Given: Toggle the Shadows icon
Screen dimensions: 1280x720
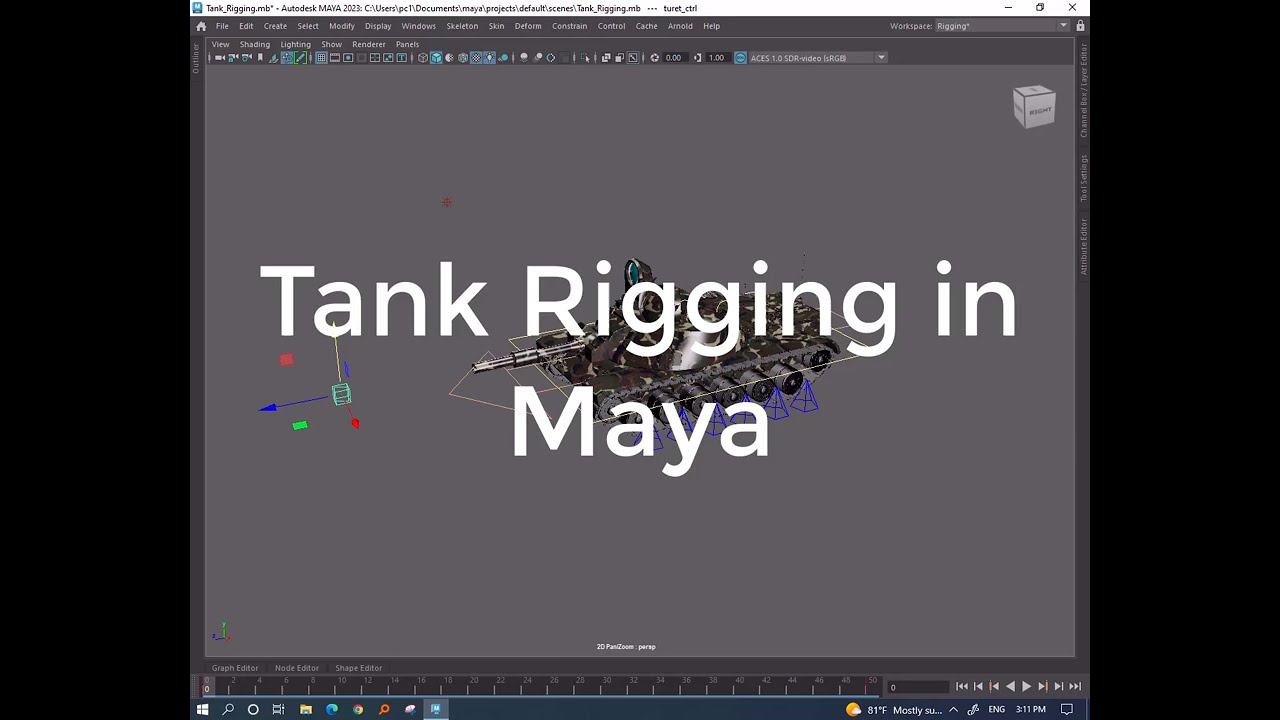Looking at the screenshot, I should [x=504, y=58].
